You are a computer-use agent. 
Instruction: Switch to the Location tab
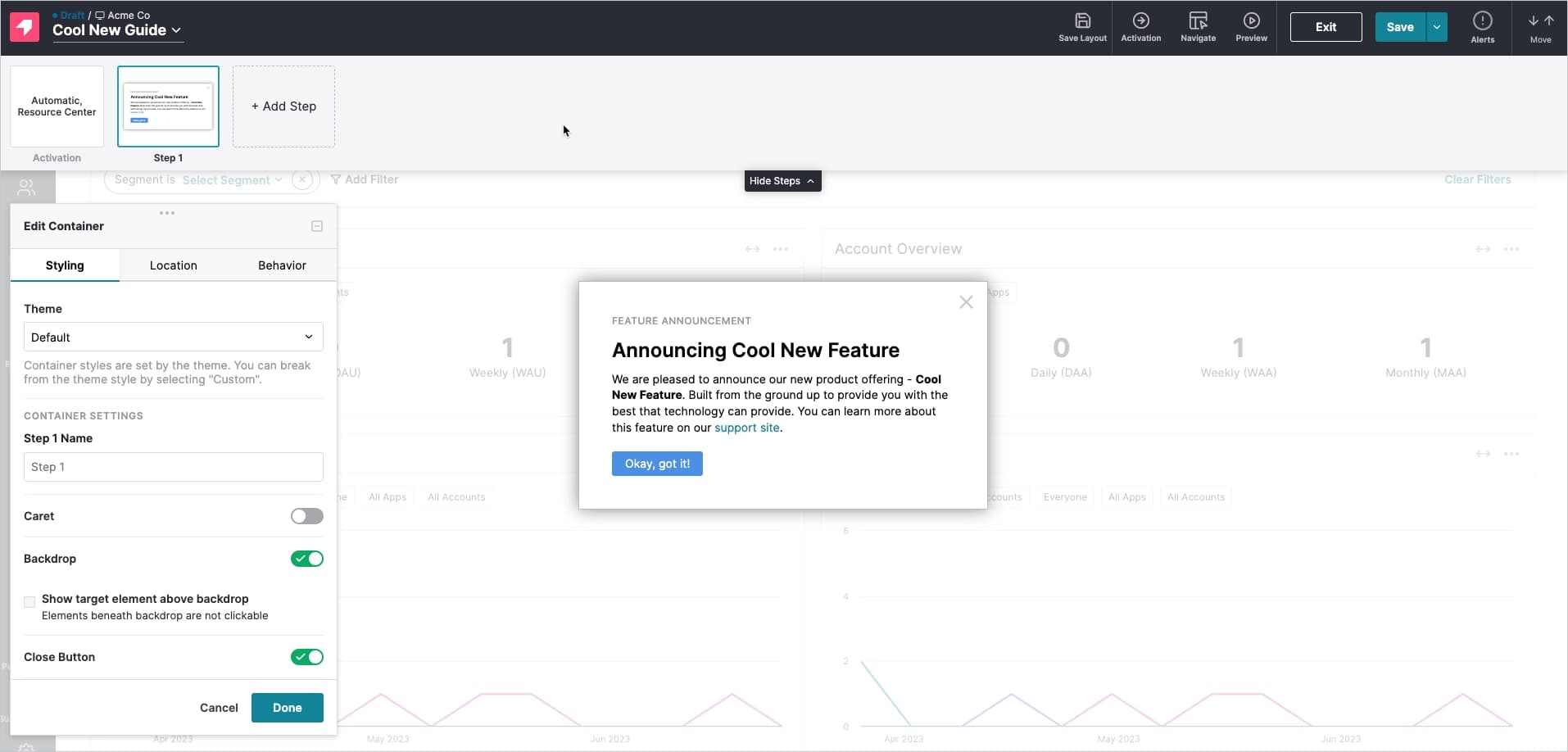[x=174, y=265]
